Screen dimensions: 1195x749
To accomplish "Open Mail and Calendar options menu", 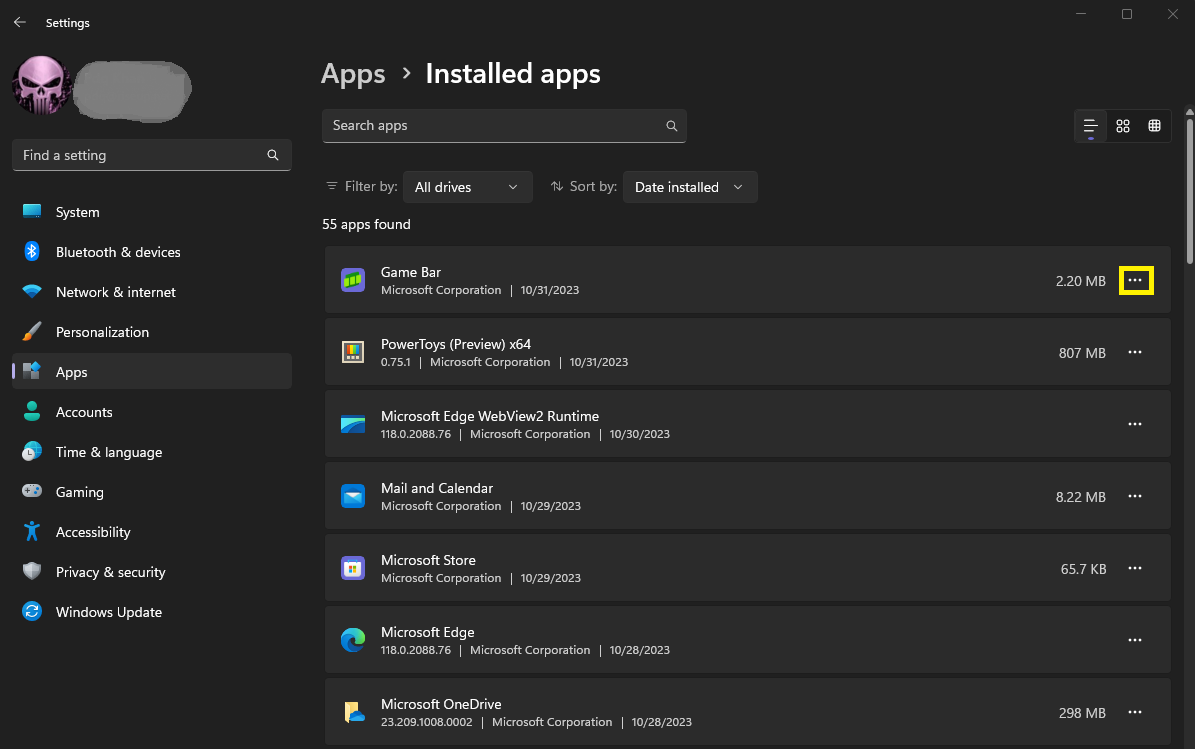I will point(1135,497).
